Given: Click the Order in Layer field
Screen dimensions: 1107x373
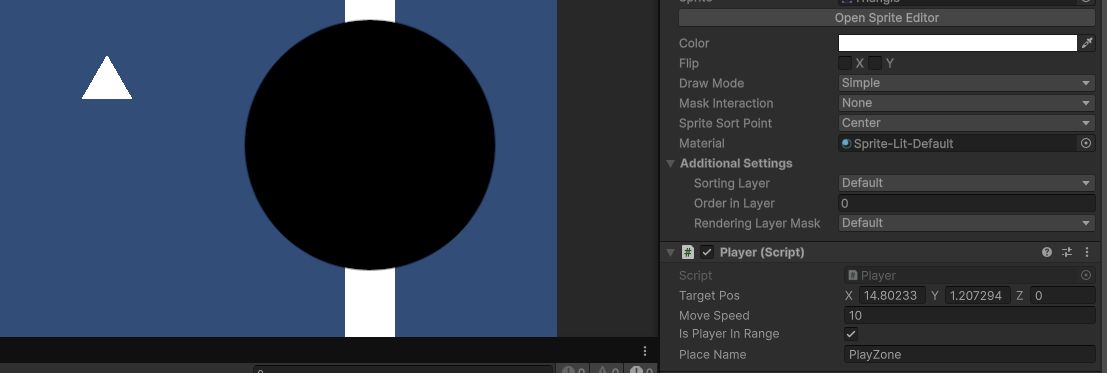Looking at the screenshot, I should click(967, 203).
